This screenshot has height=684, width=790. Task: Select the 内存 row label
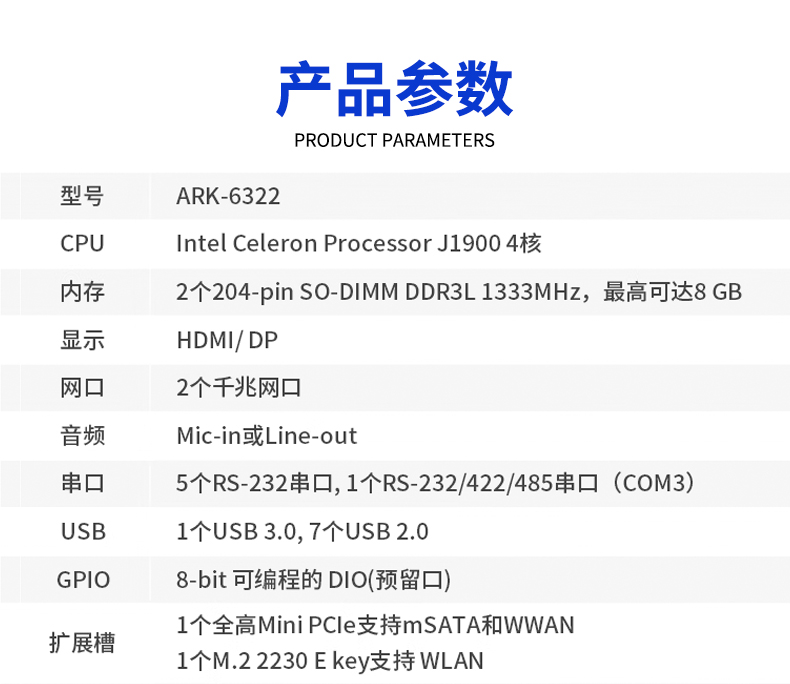click(82, 292)
